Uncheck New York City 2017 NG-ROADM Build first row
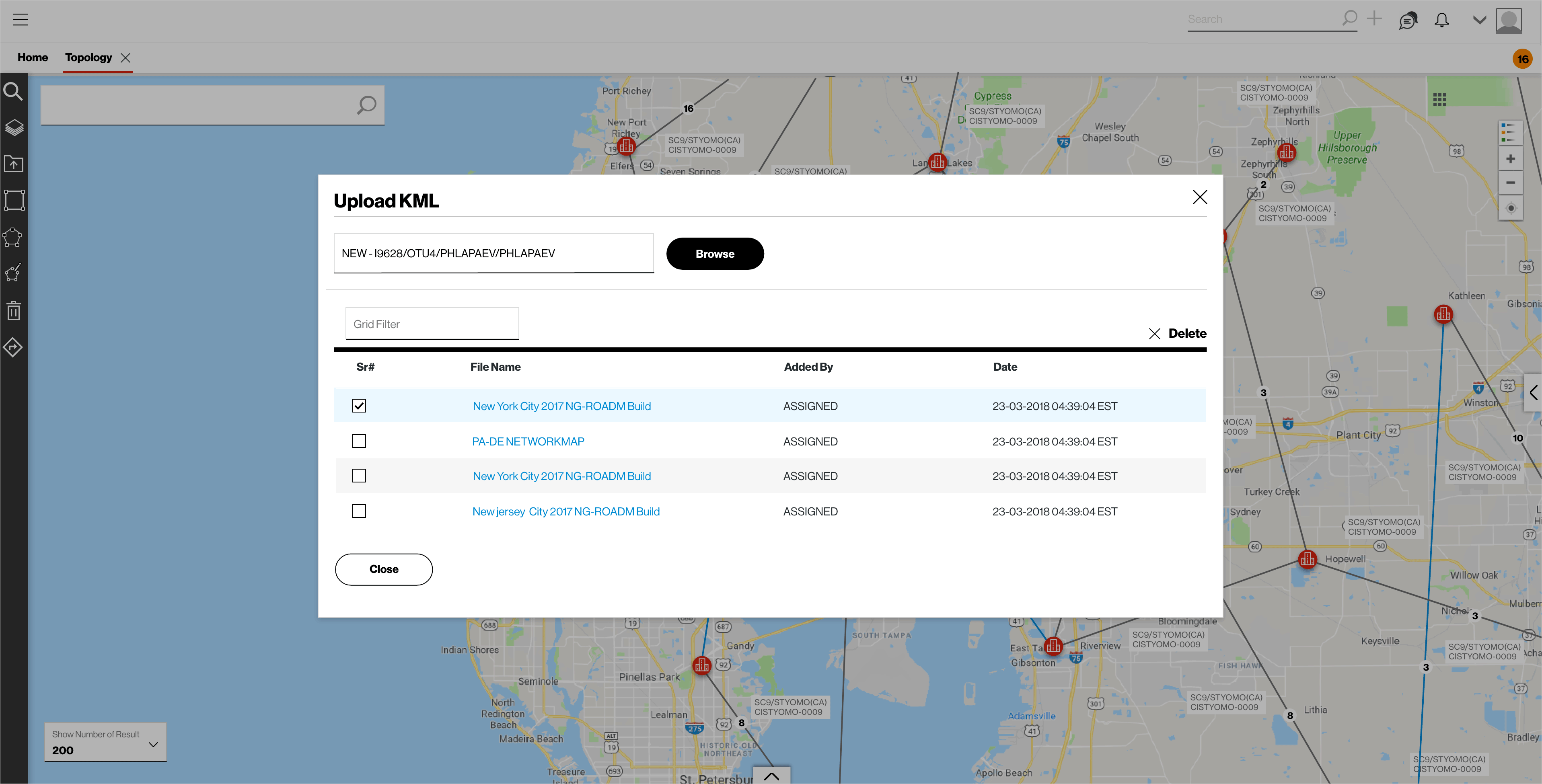This screenshot has height=784, width=1542. pyautogui.click(x=359, y=406)
